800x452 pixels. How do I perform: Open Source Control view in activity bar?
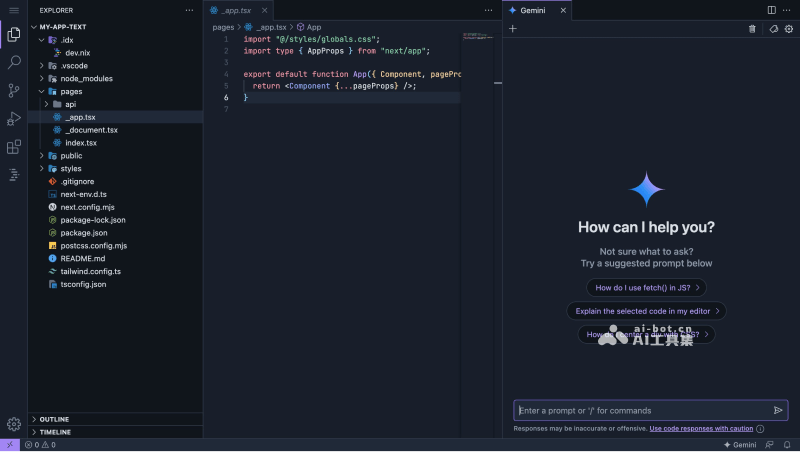click(x=14, y=90)
